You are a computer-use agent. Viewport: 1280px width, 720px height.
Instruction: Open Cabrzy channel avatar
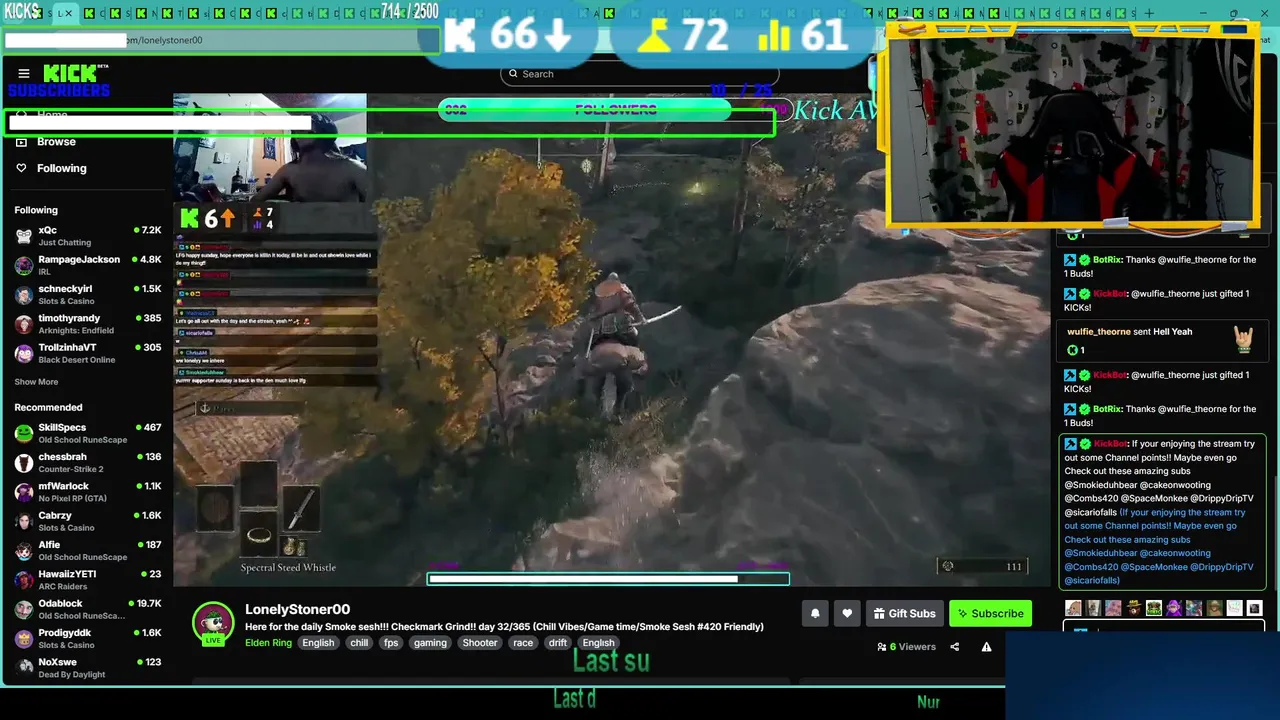(24, 521)
